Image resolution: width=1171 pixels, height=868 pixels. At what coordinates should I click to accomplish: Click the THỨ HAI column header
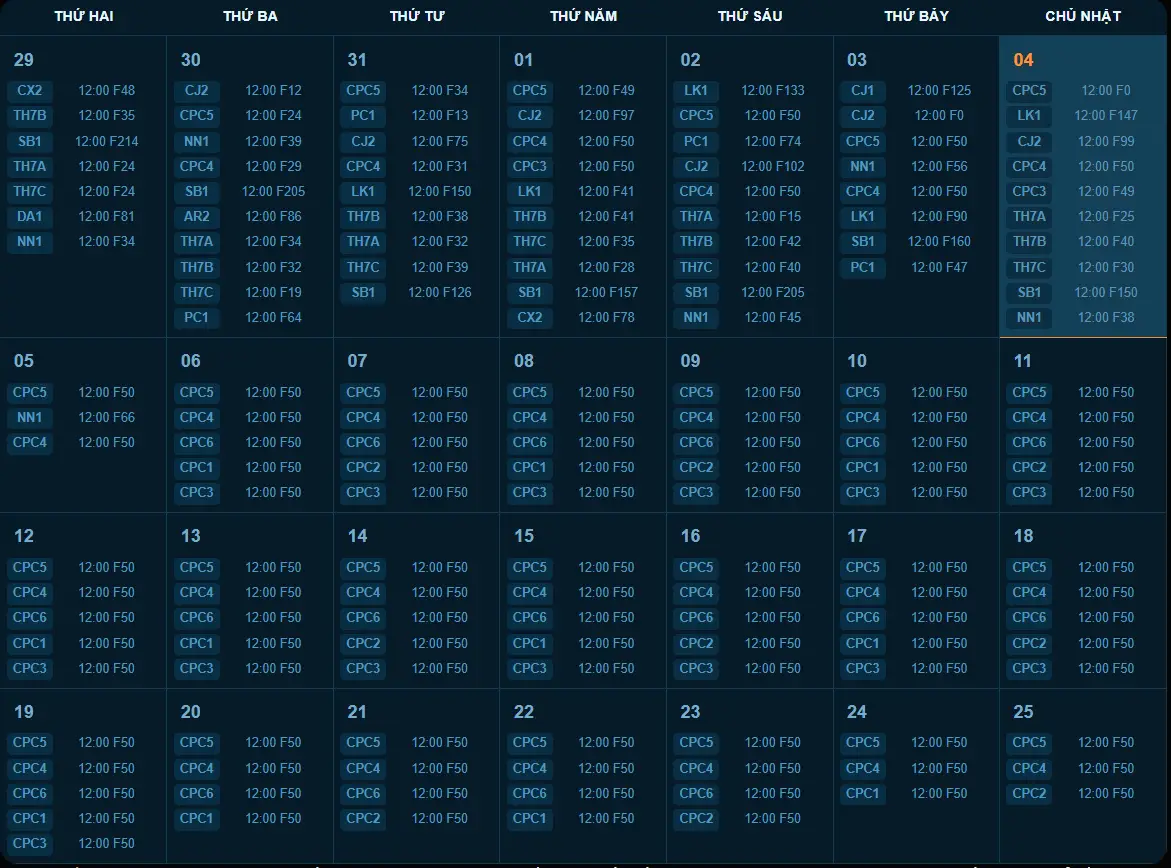83,16
